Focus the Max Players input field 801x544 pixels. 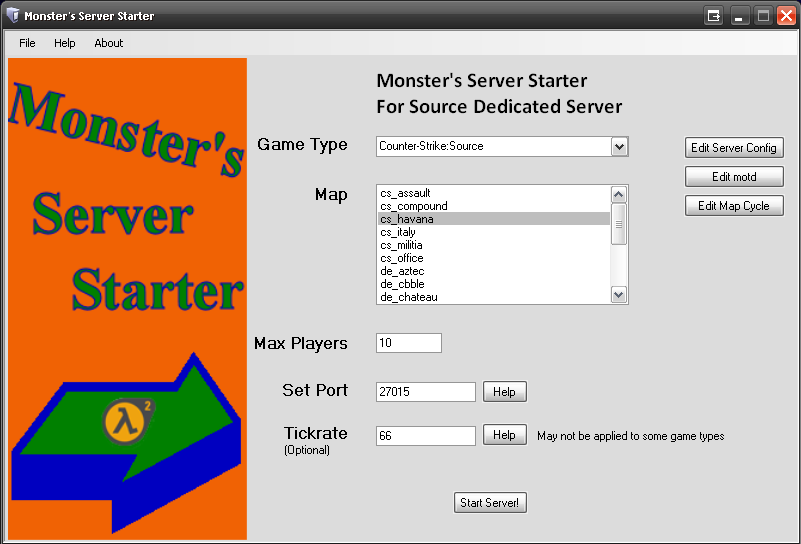click(409, 343)
